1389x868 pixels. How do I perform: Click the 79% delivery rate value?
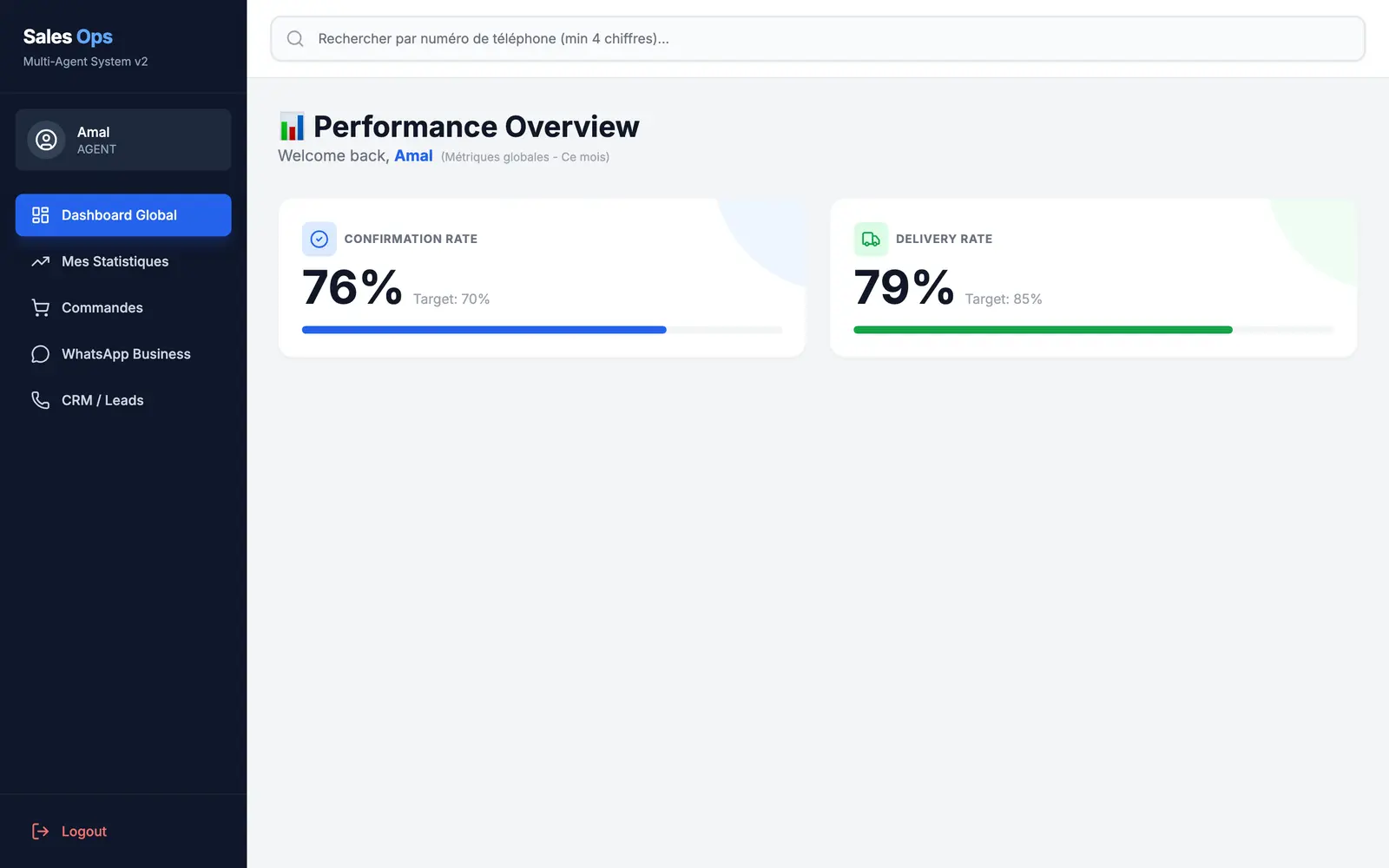[904, 287]
